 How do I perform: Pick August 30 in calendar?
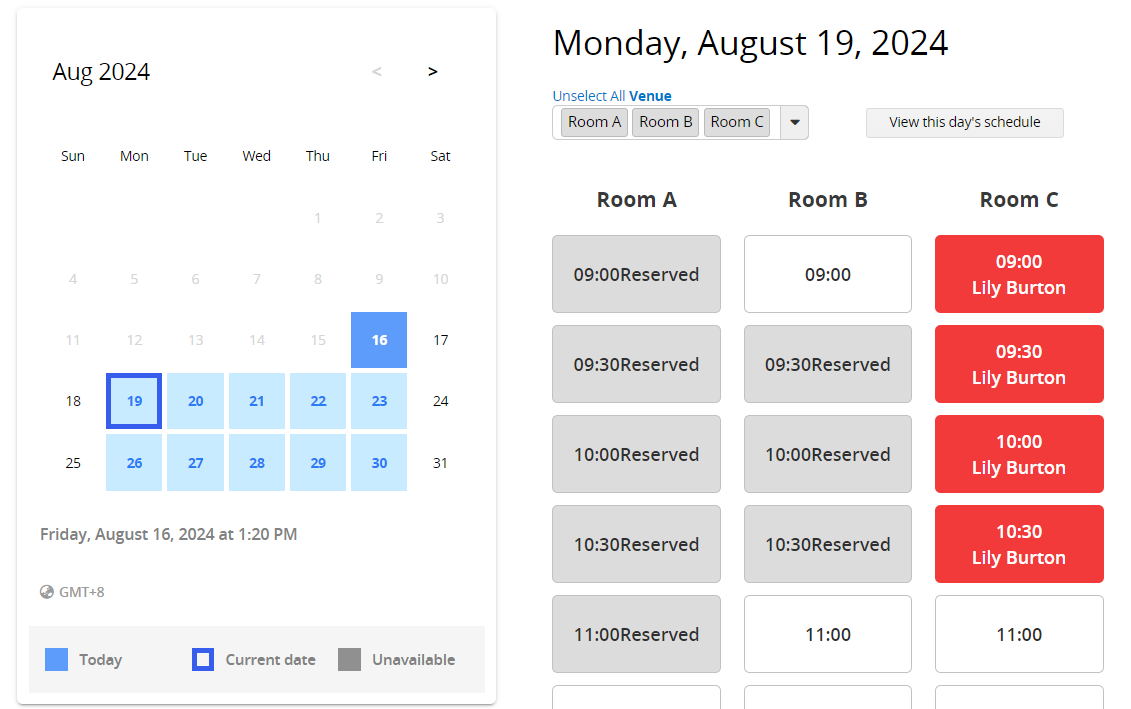379,463
